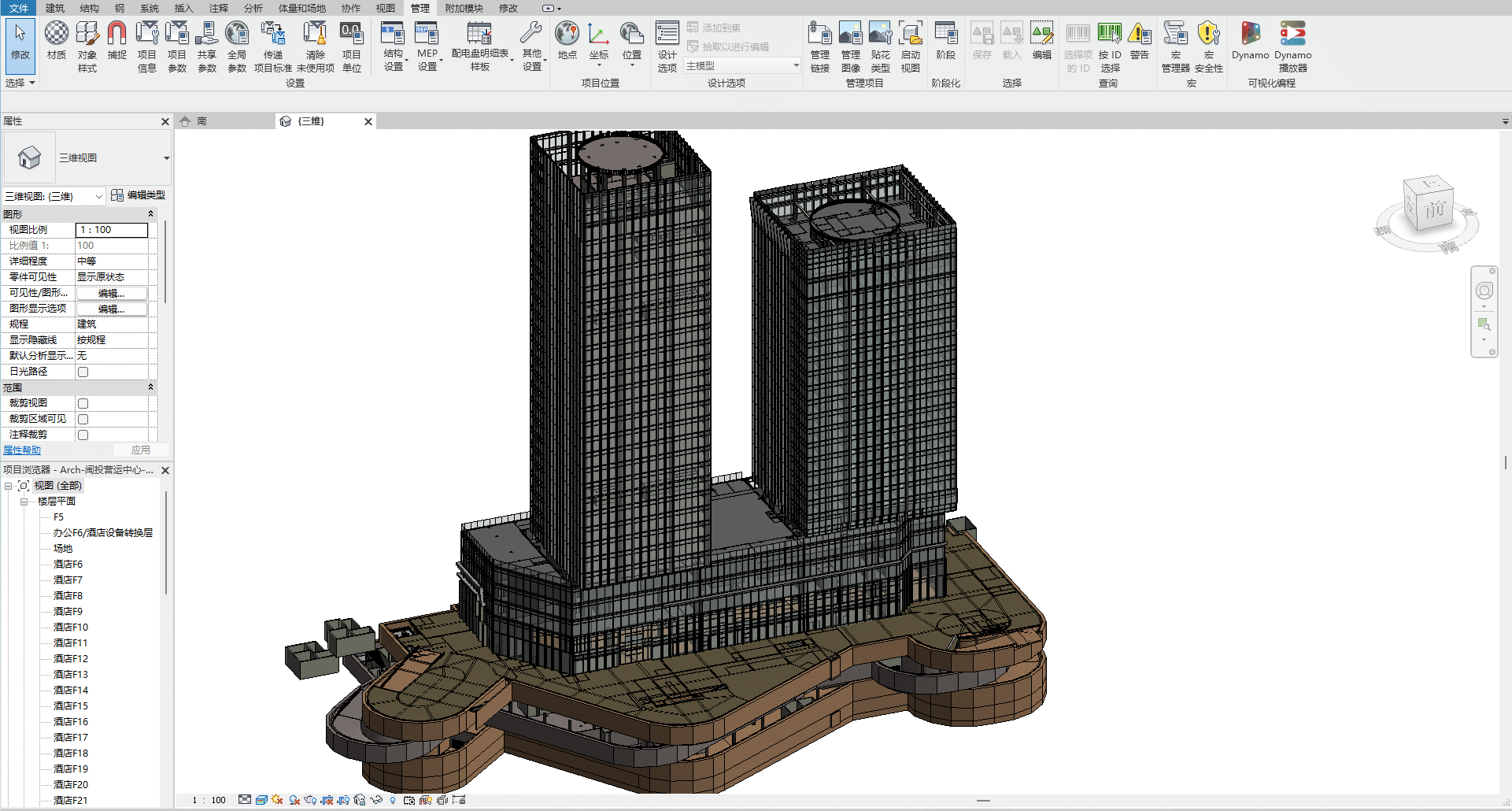Click the selection 编辑 edit icon
This screenshot has width=1512, height=811.
[x=1042, y=41]
